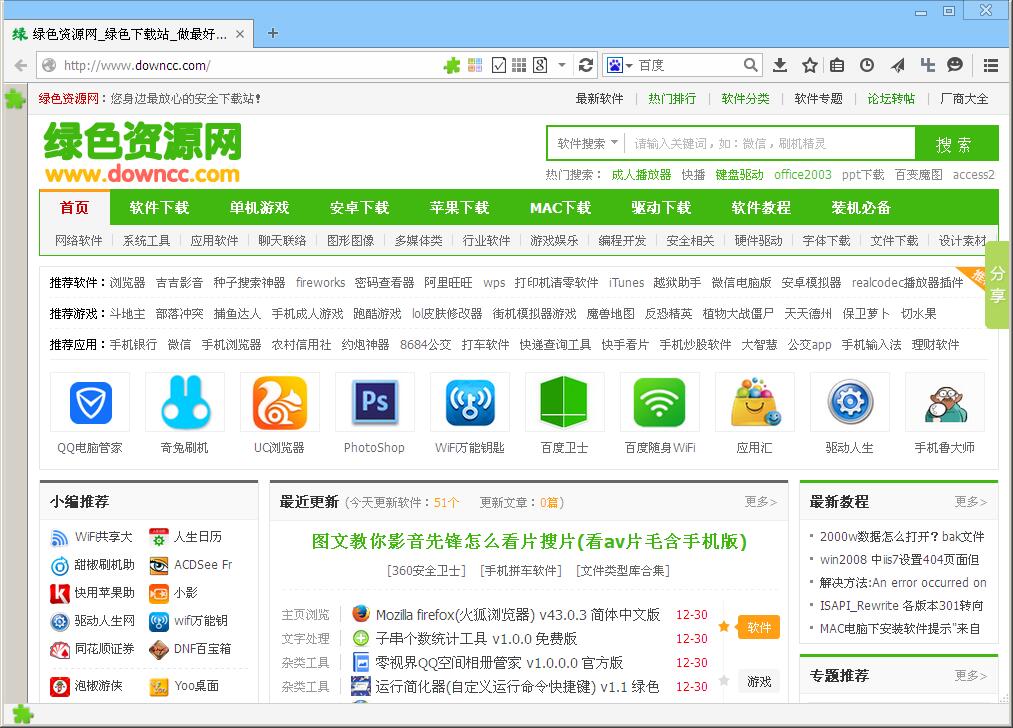Select the 百度卫士 green shield icon
The height and width of the screenshot is (728, 1013).
(x=564, y=401)
